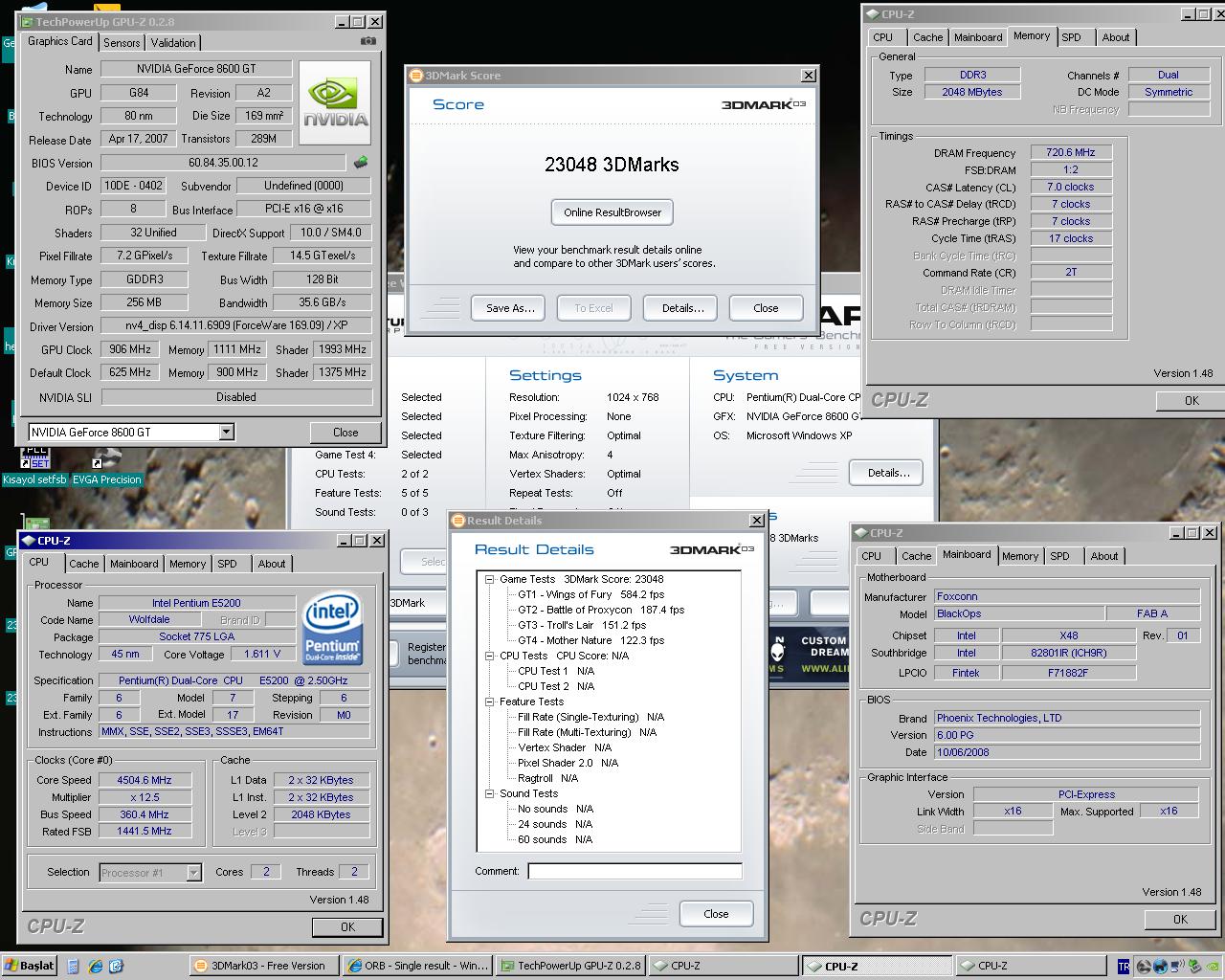Screen dimensions: 1225x980
Task: Collapse the Game Tests tree node
Action: [490, 579]
